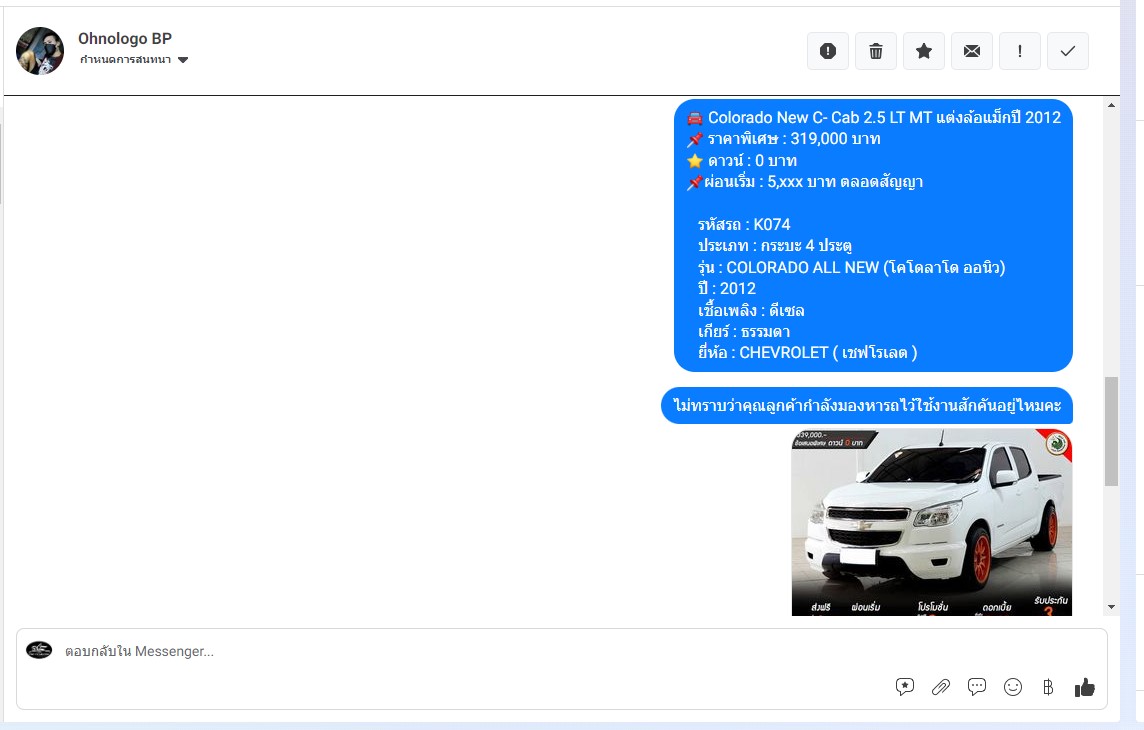
Task: Click the chat scrollbar up arrow
Action: tap(1111, 106)
